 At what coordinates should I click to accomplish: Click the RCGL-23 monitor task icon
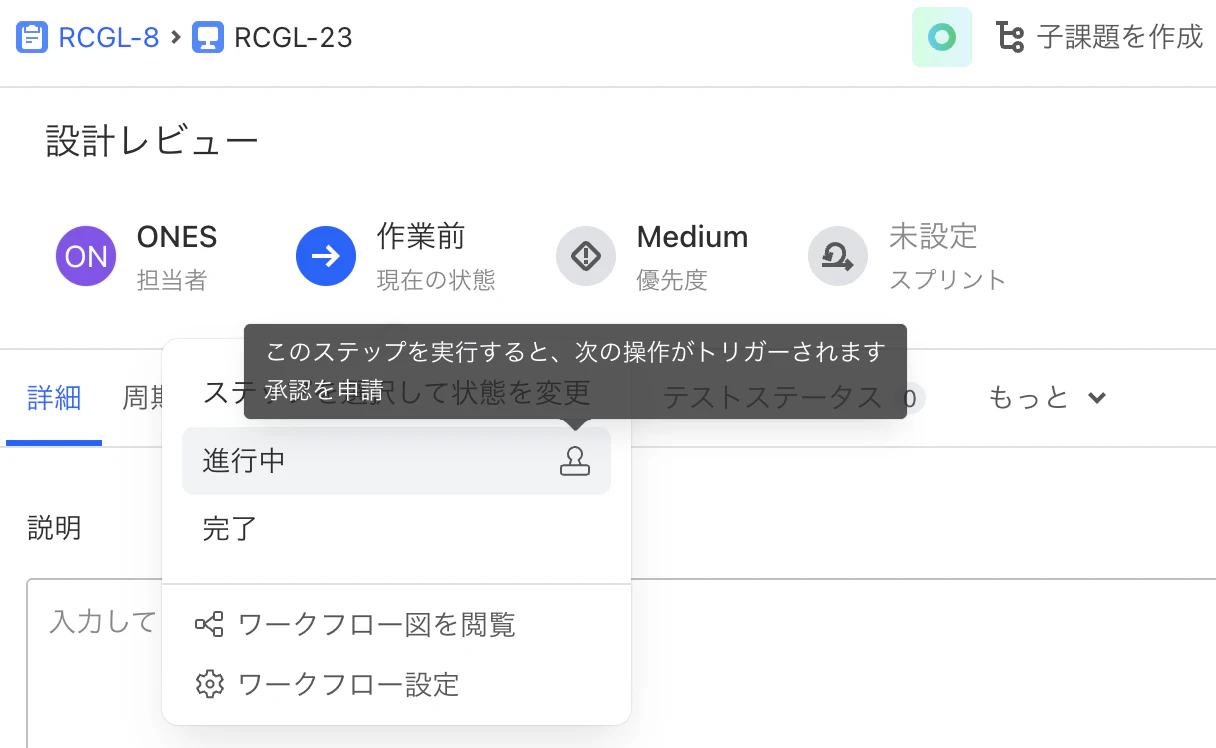point(208,38)
